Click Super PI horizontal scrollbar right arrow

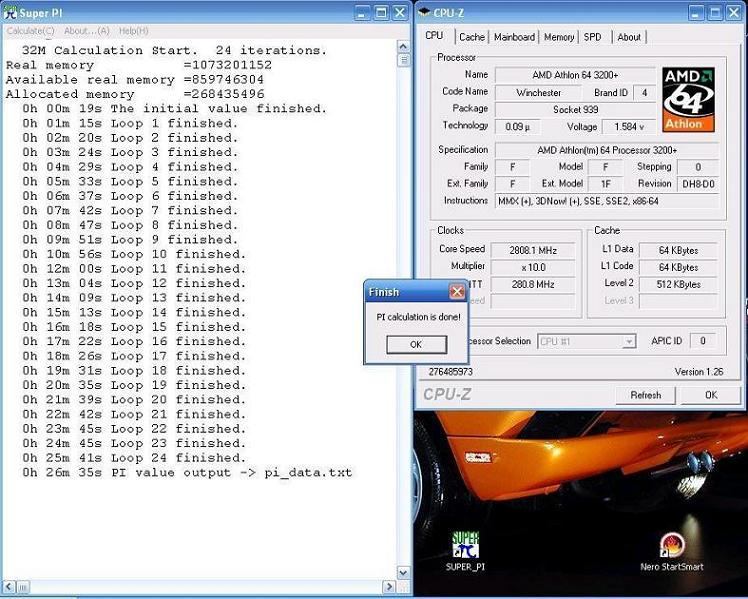389,586
